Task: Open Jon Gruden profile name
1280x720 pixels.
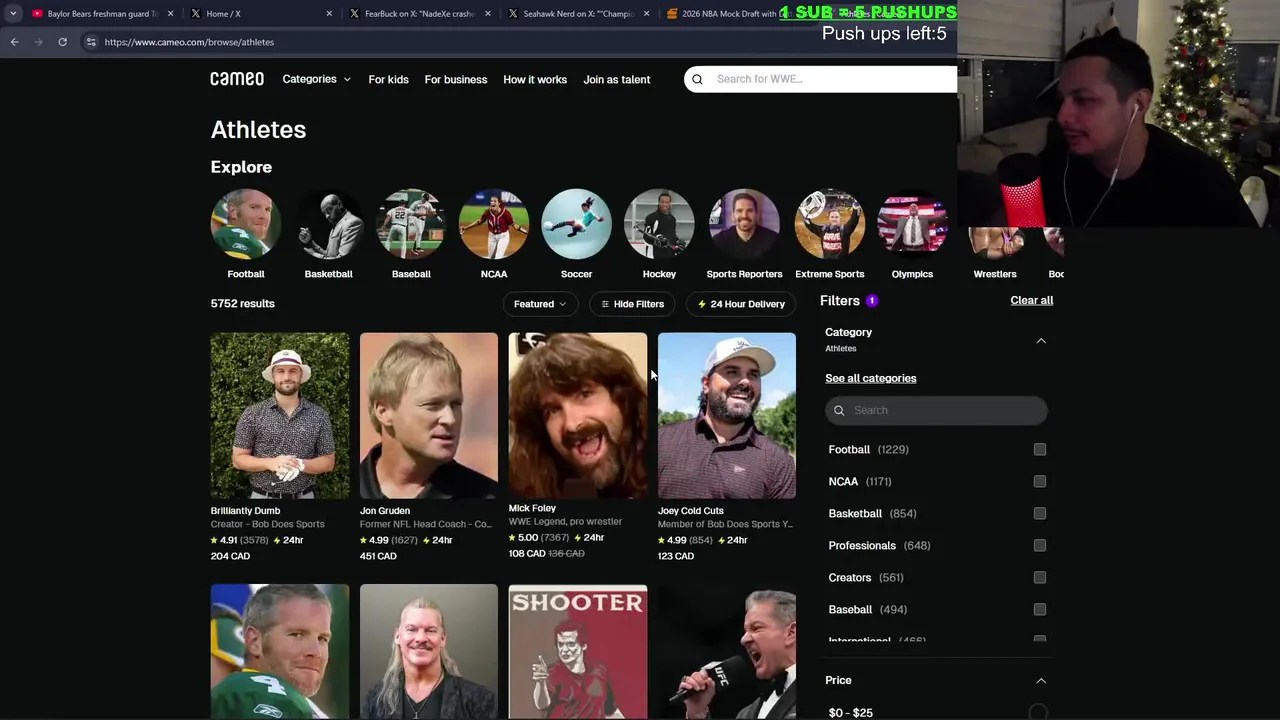Action: tap(385, 511)
